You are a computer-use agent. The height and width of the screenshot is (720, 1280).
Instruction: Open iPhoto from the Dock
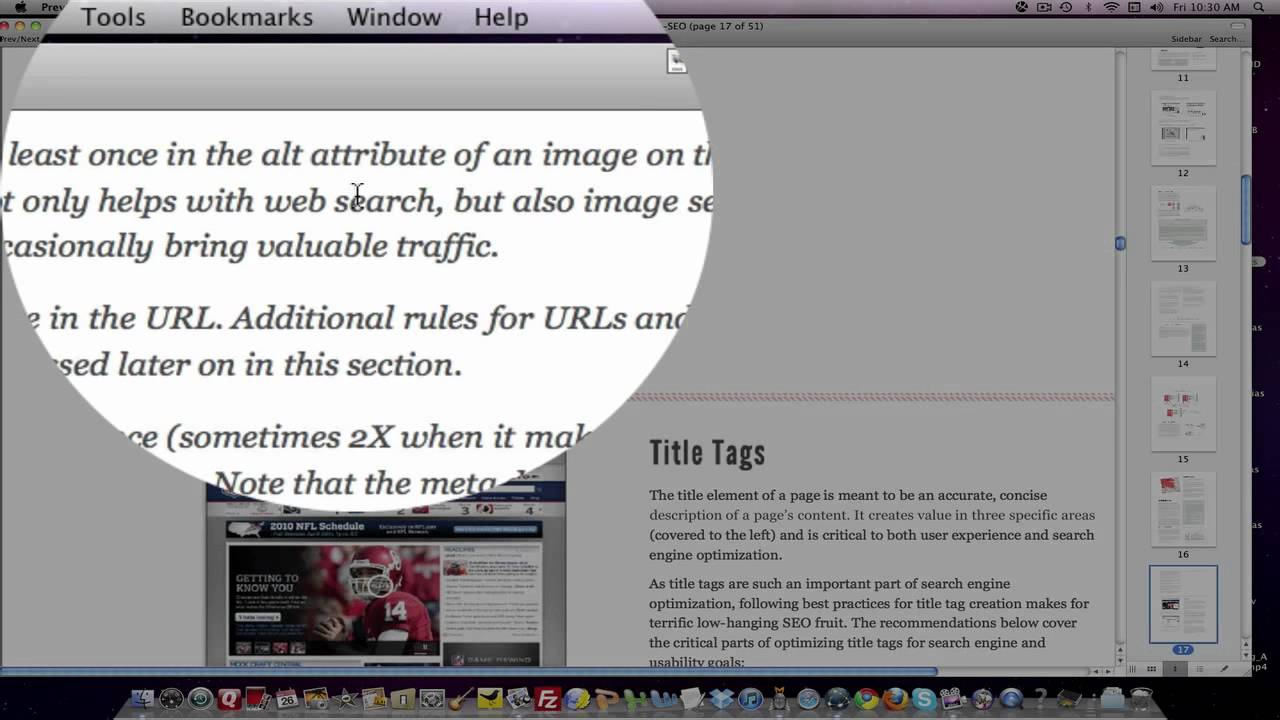point(316,699)
